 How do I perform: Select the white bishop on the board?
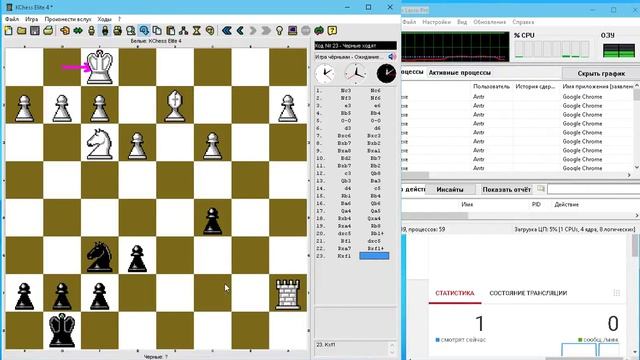tap(175, 106)
